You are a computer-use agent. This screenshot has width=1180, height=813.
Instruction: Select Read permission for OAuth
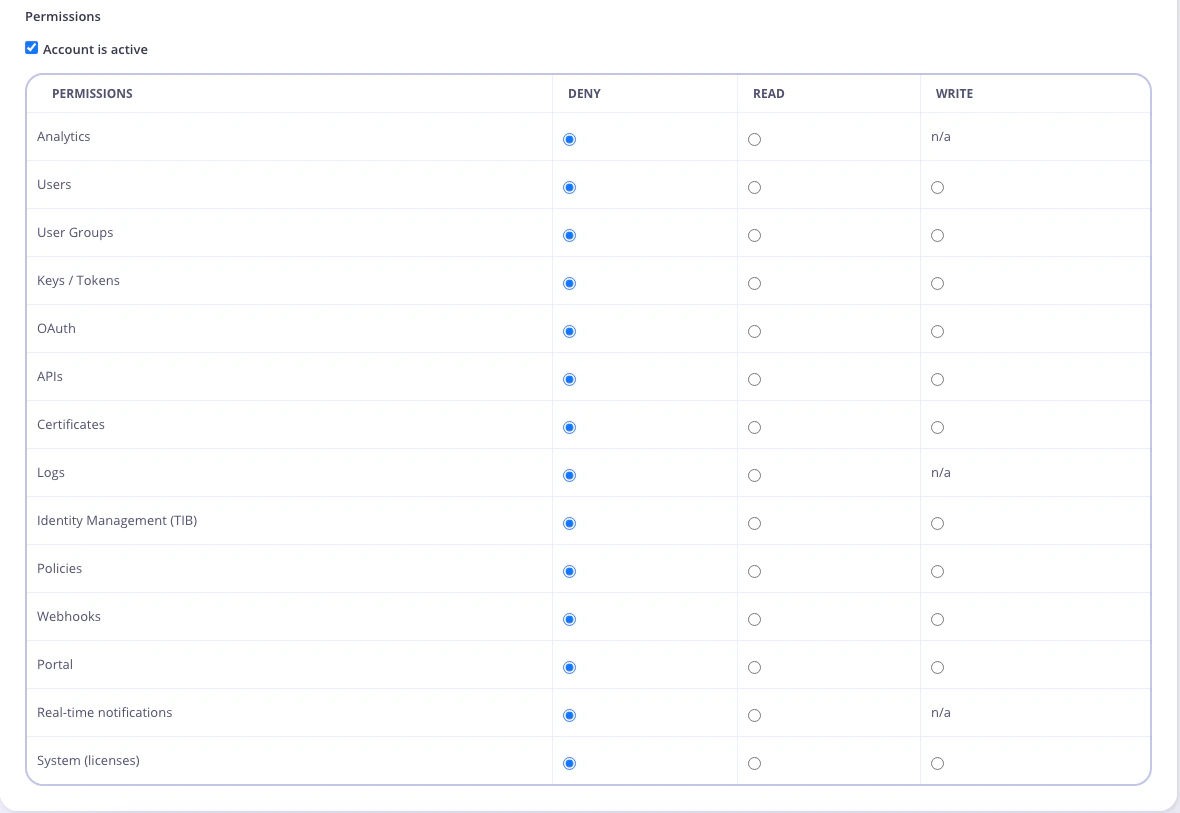coord(754,331)
